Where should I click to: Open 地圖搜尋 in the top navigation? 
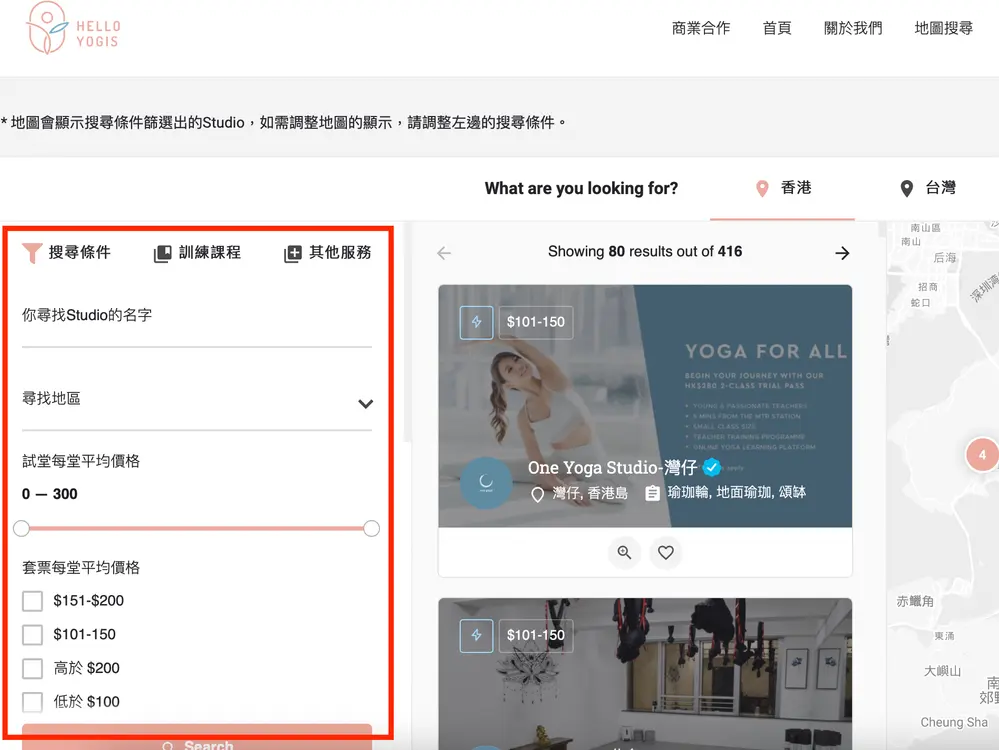coord(944,28)
